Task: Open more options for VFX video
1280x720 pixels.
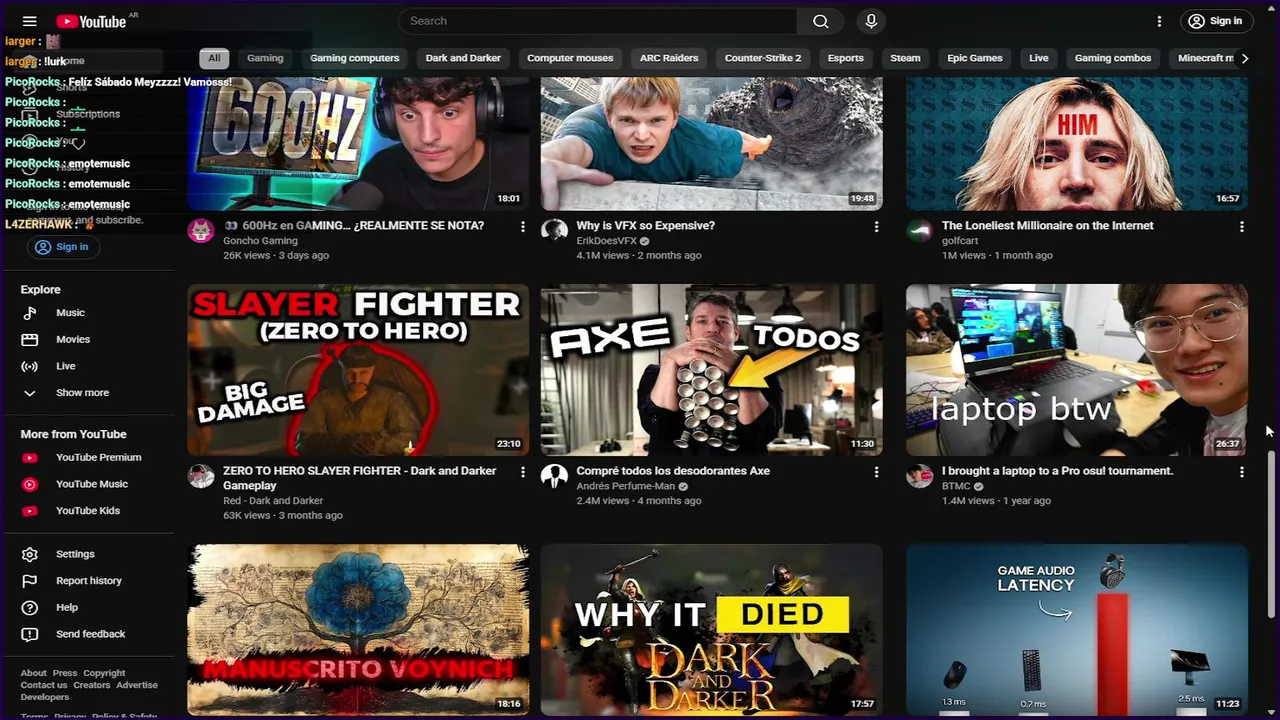Action: pos(876,227)
